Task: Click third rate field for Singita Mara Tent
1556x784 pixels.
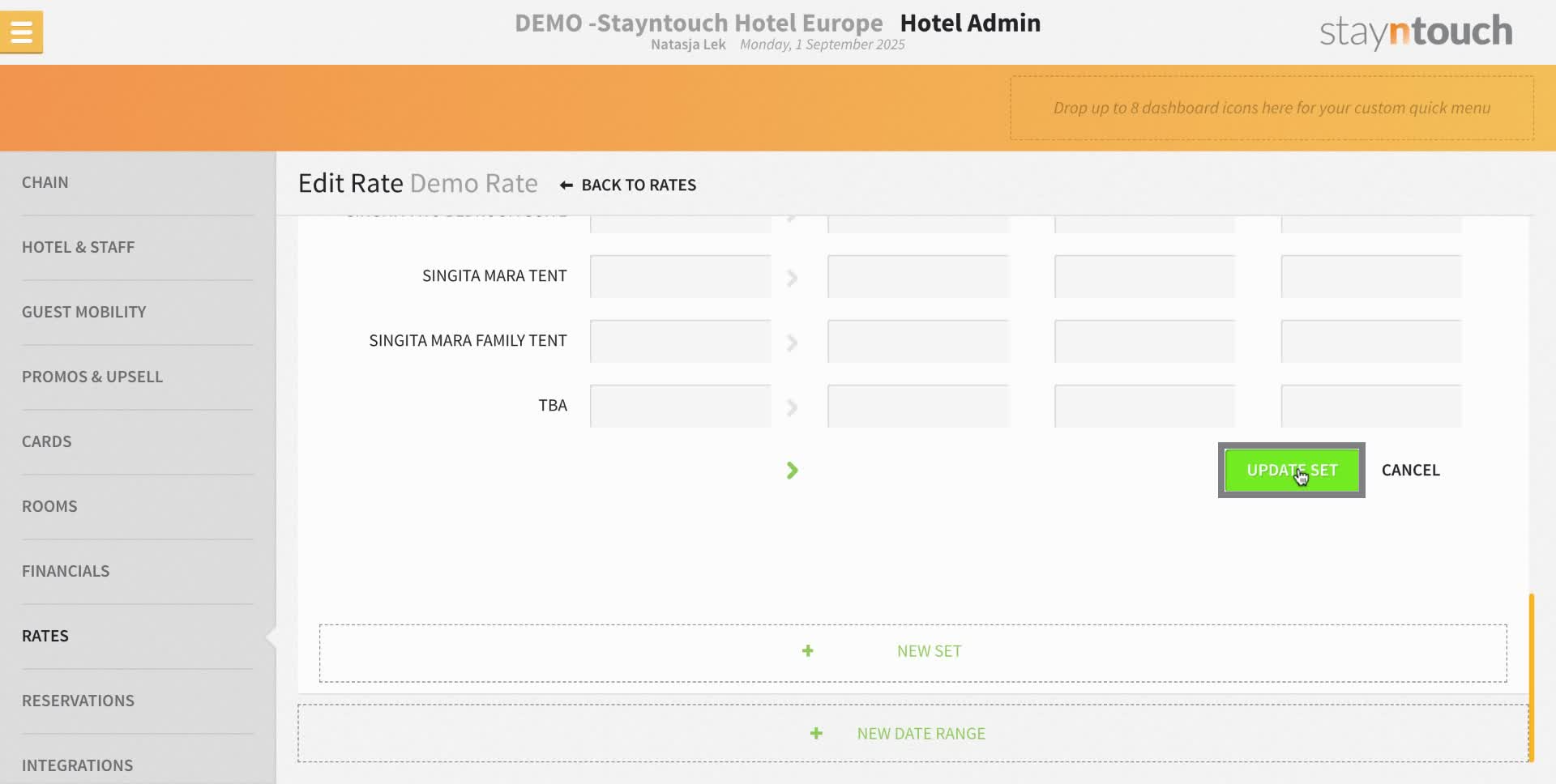Action: [1145, 276]
